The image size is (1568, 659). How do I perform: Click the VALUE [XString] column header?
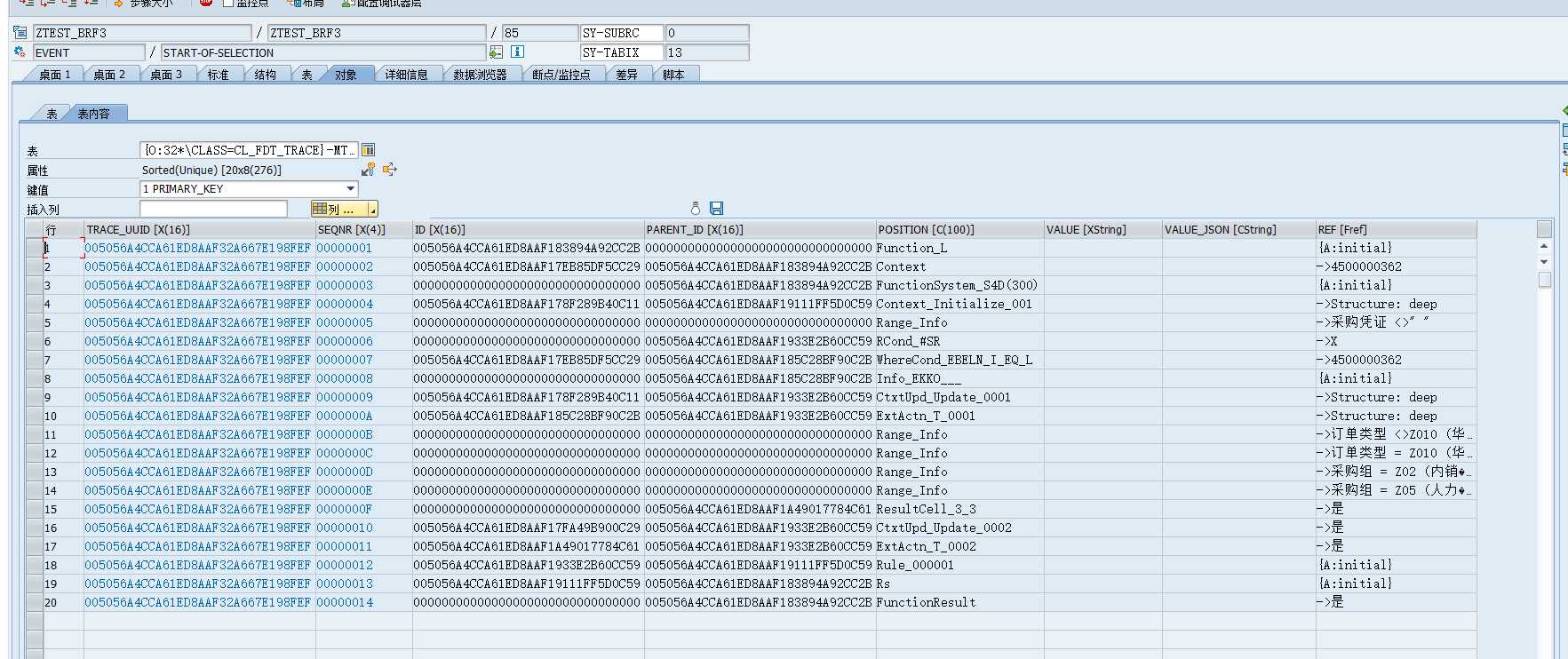click(1102, 229)
